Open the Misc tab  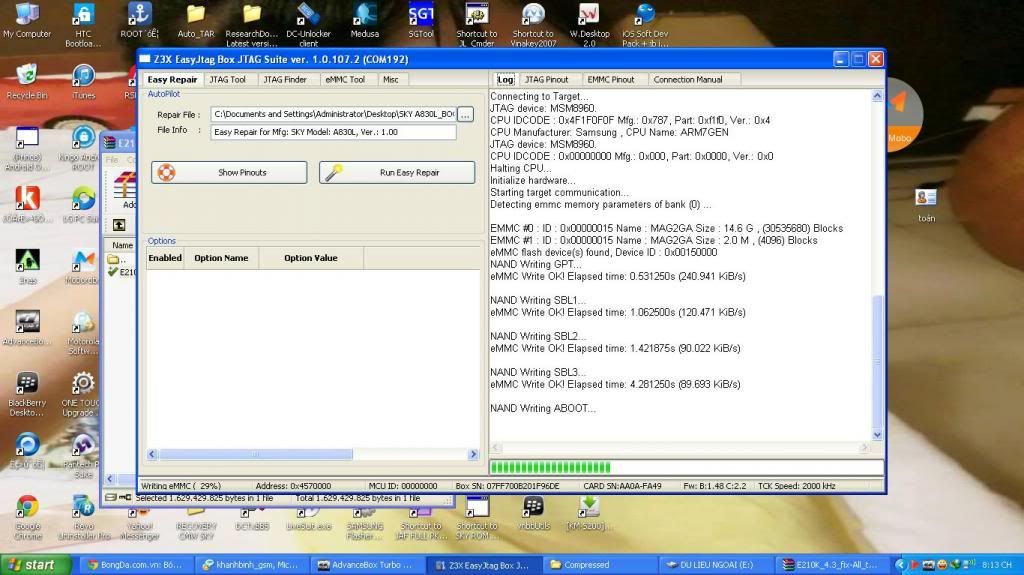coord(391,79)
